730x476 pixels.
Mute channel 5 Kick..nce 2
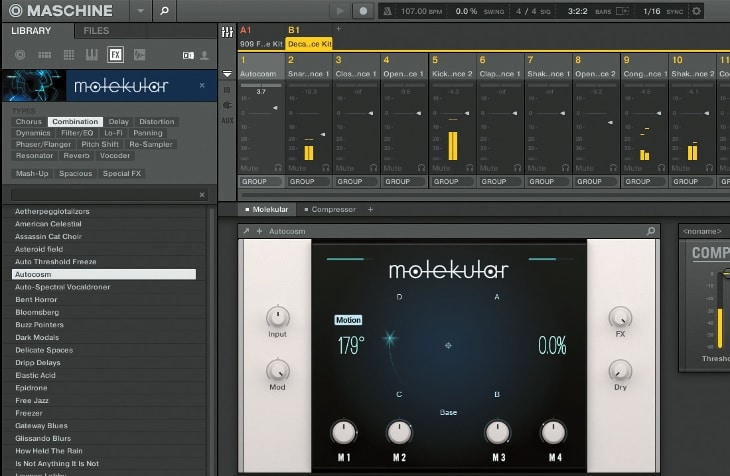(441, 168)
